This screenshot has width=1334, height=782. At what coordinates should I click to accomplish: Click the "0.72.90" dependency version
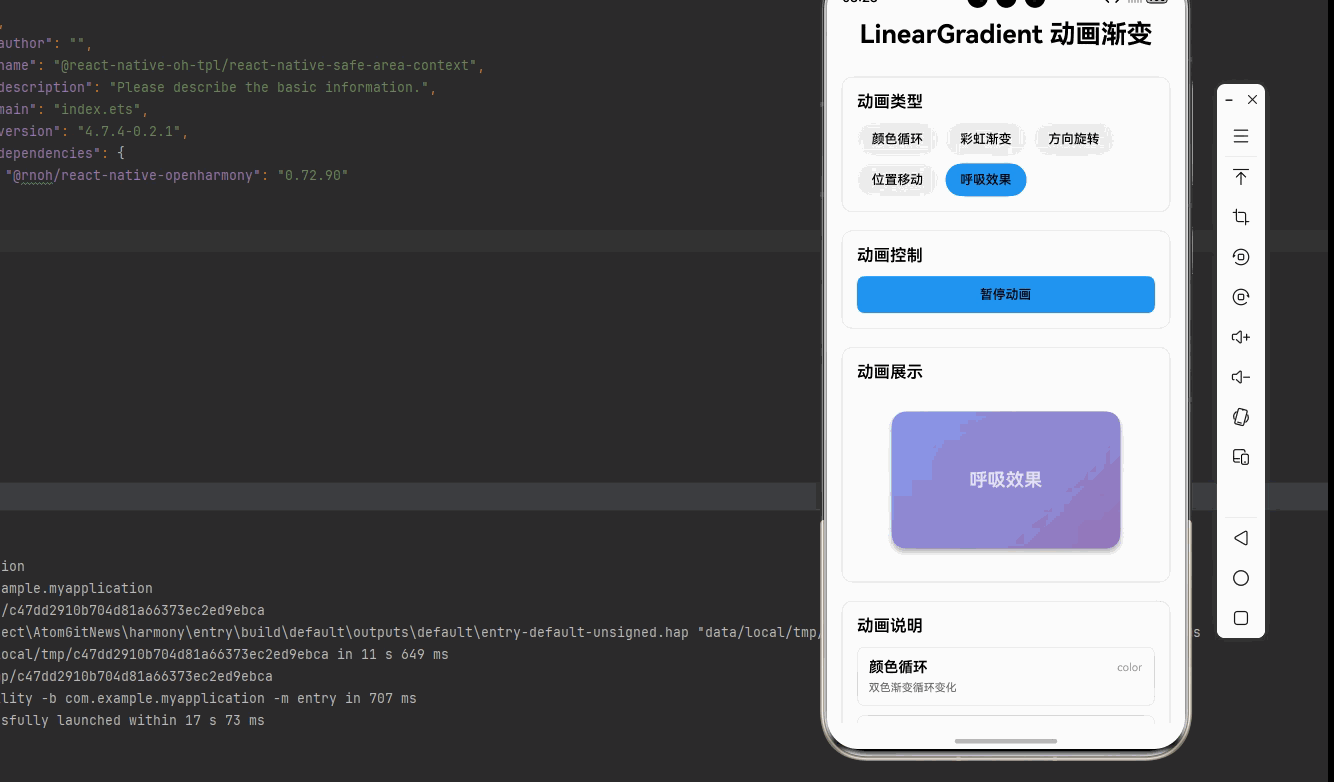(x=312, y=175)
